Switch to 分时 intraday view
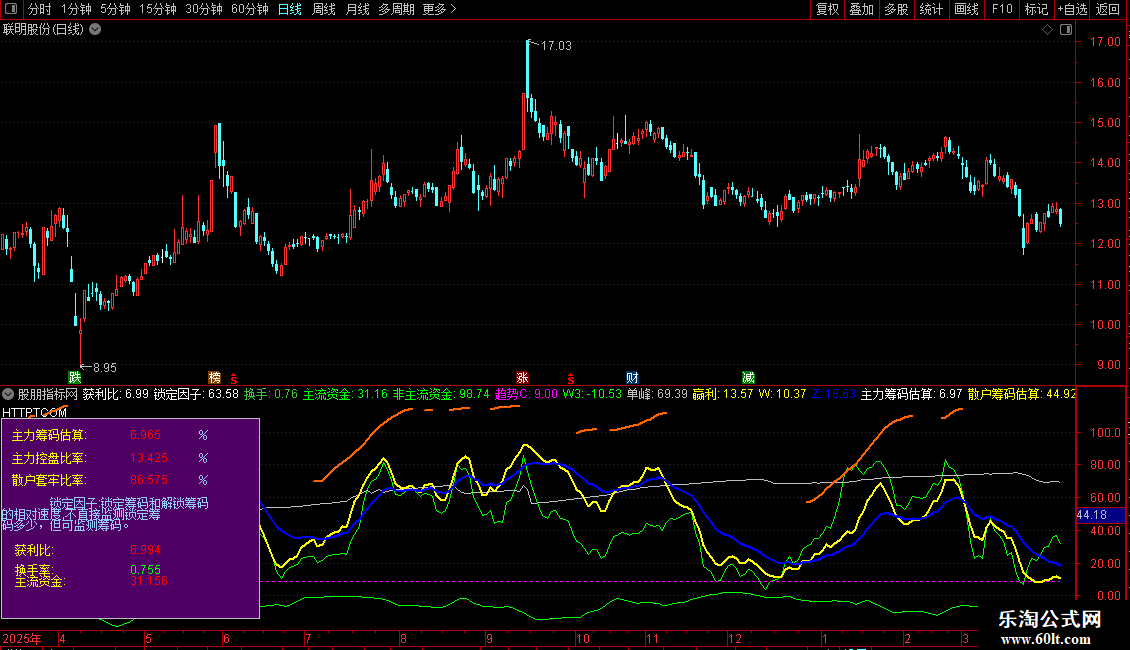This screenshot has width=1130, height=650. (39, 10)
